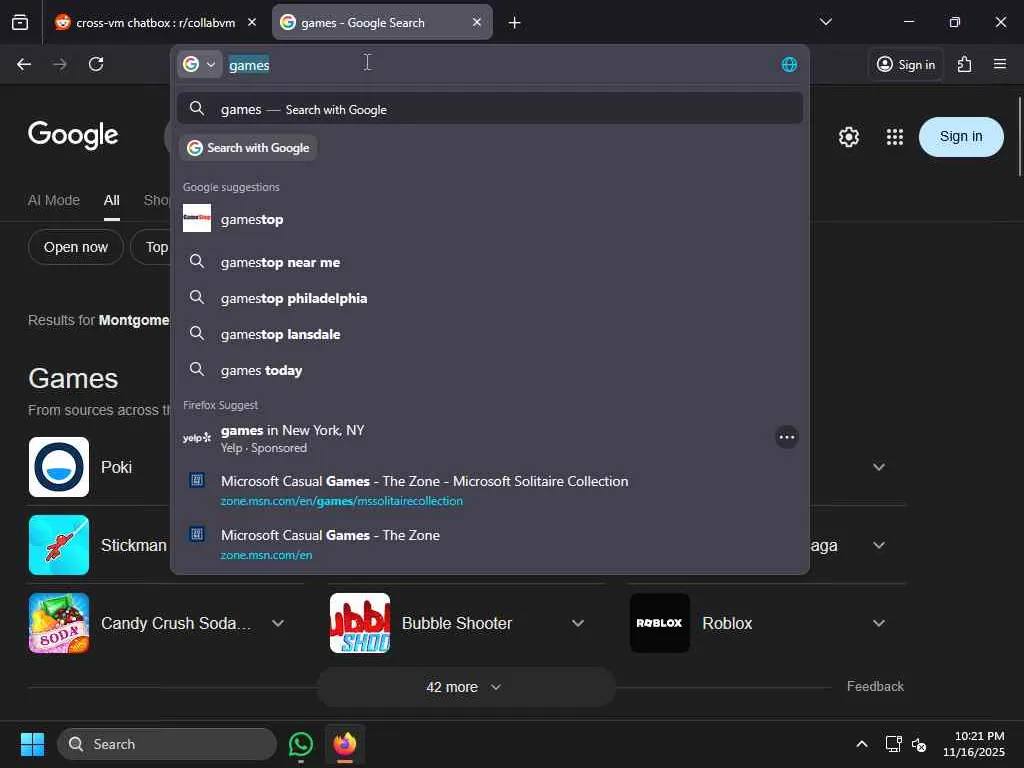Open Microsoft Casual Games - The Zone entry

[490, 544]
